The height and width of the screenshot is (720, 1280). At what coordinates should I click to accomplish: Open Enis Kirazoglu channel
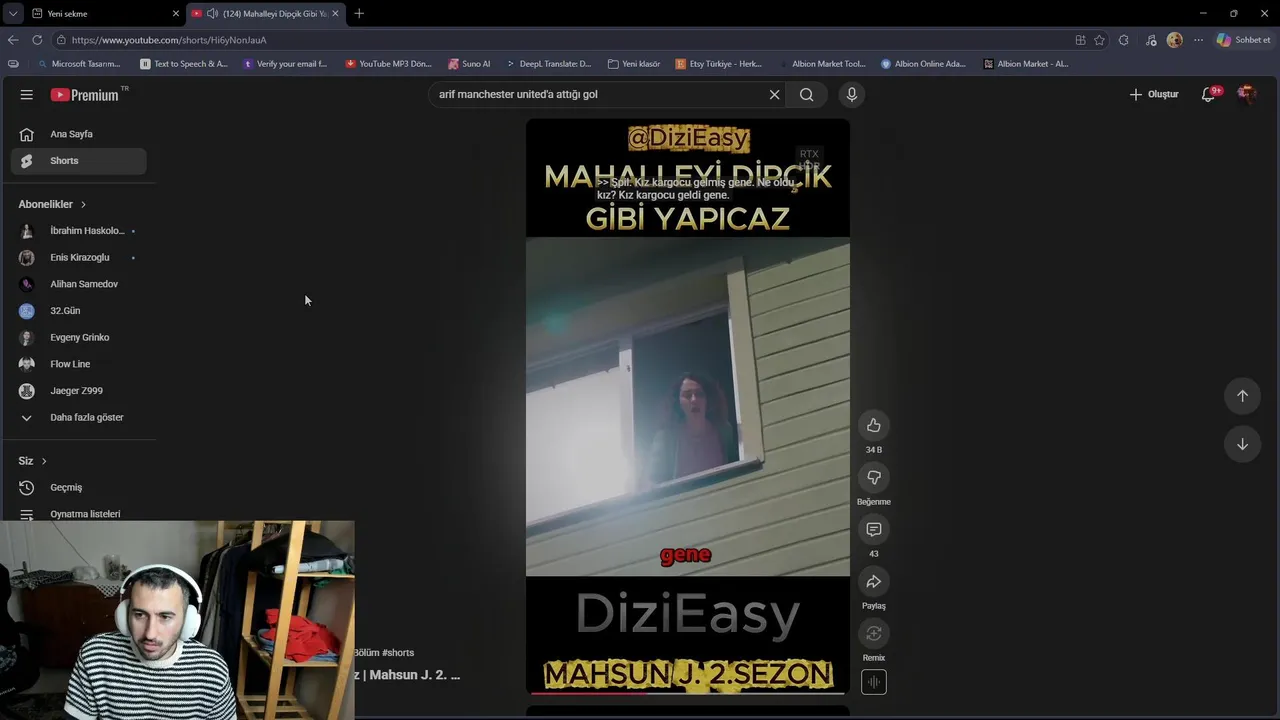(78, 257)
